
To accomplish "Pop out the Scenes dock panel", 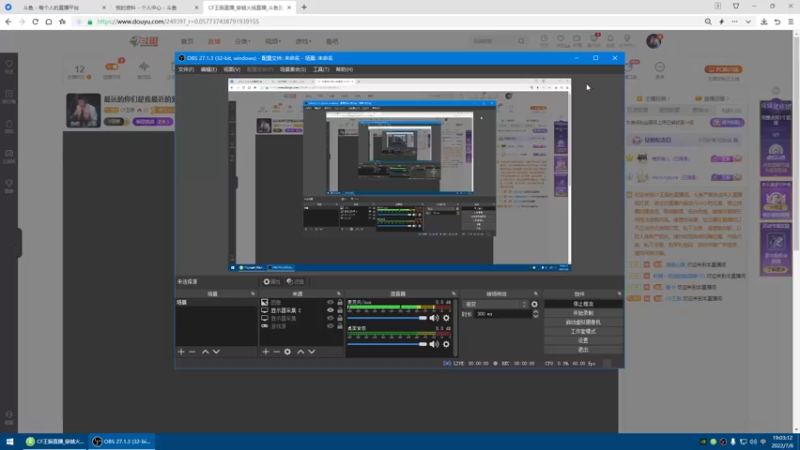I will tap(253, 294).
